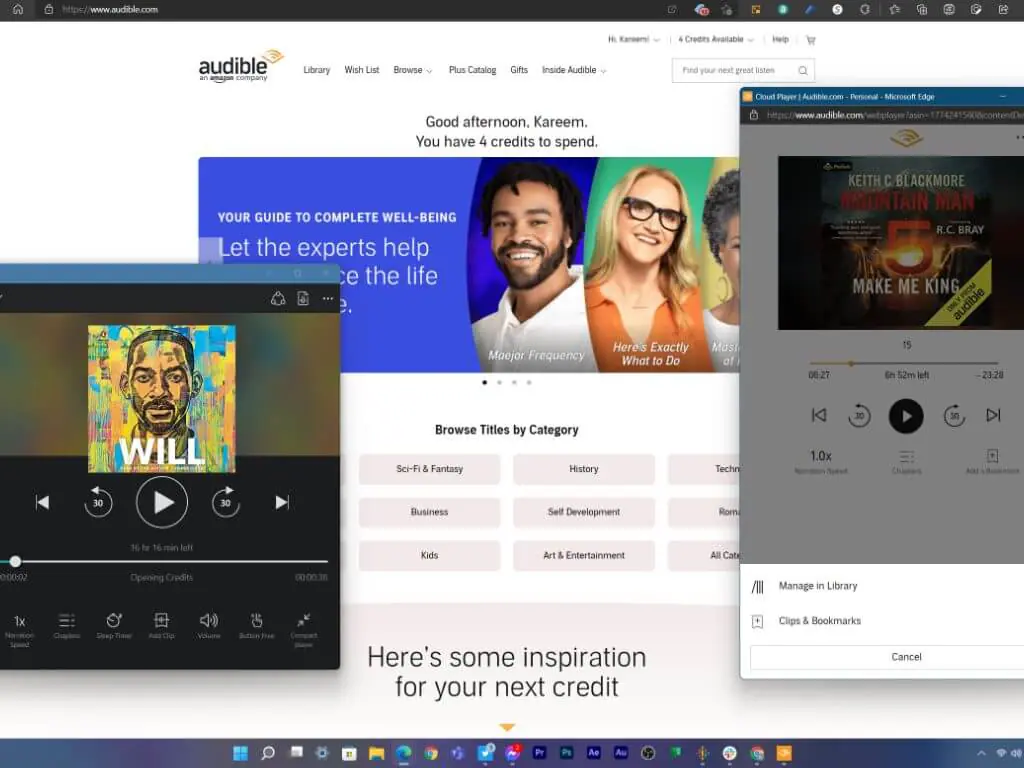Click the Mountain Man cover in the Cloud Player
The image size is (1024, 768).
901,242
